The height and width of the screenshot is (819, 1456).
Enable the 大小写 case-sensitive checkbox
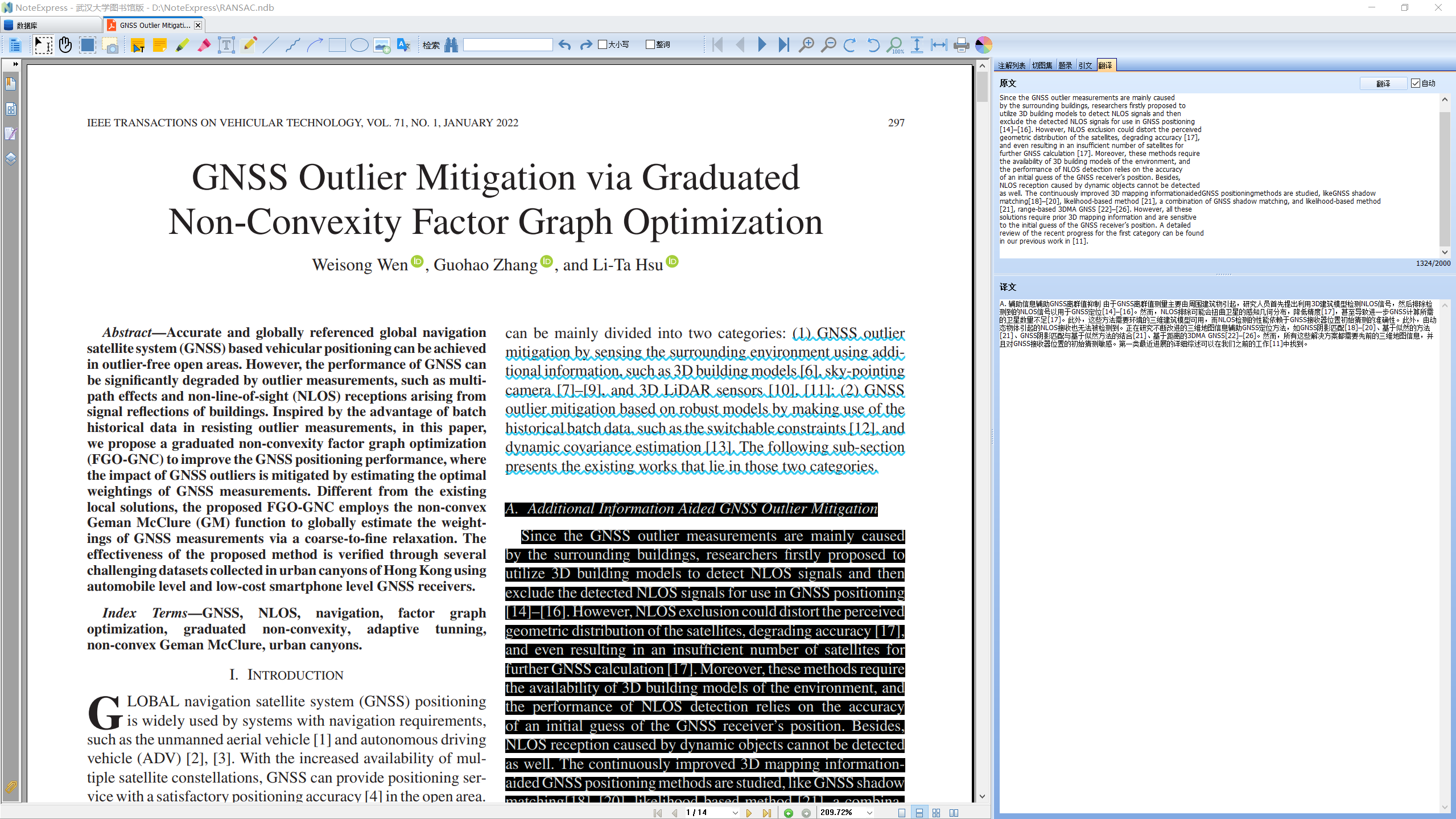pos(603,44)
